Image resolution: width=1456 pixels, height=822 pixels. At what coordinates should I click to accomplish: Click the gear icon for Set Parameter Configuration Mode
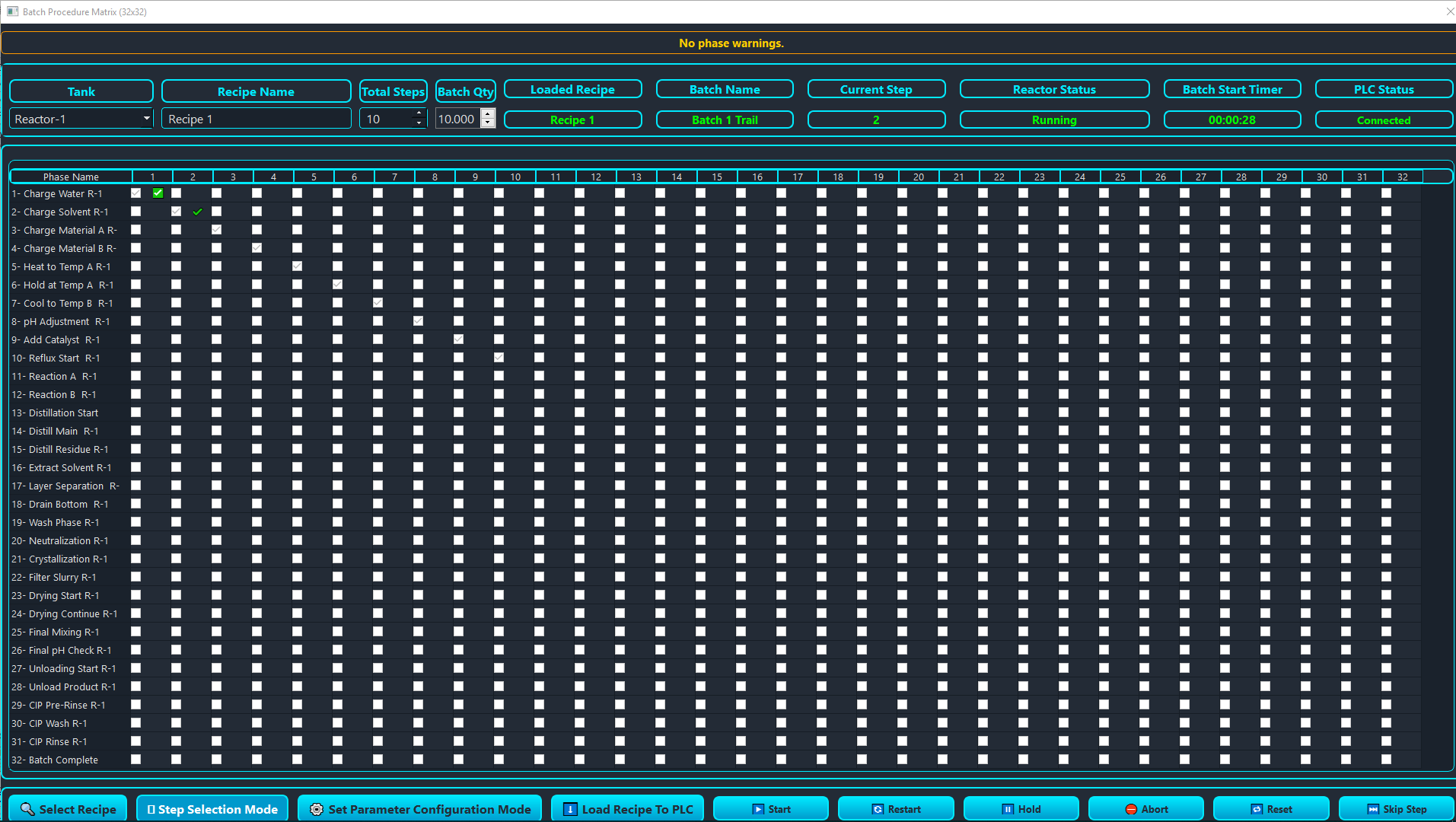pyautogui.click(x=317, y=809)
